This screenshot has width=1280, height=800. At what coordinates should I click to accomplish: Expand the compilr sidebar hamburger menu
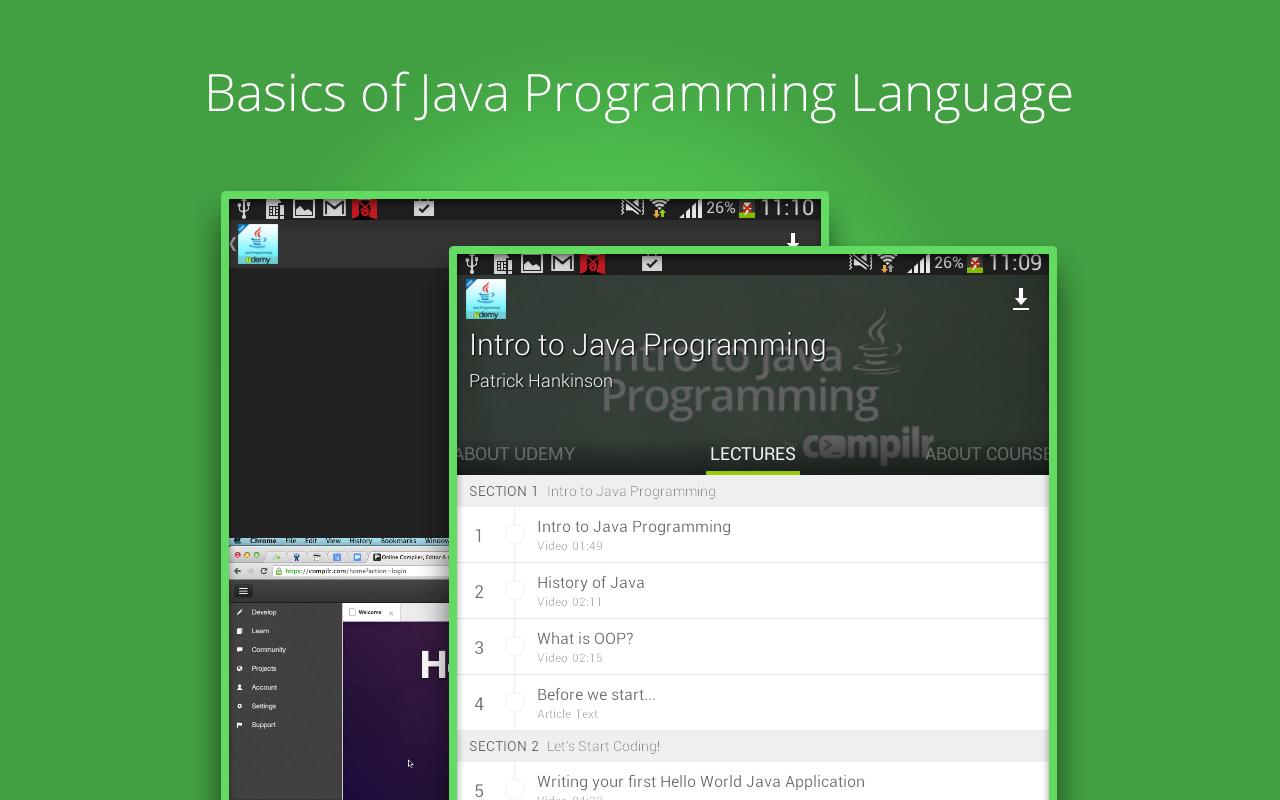(x=242, y=590)
